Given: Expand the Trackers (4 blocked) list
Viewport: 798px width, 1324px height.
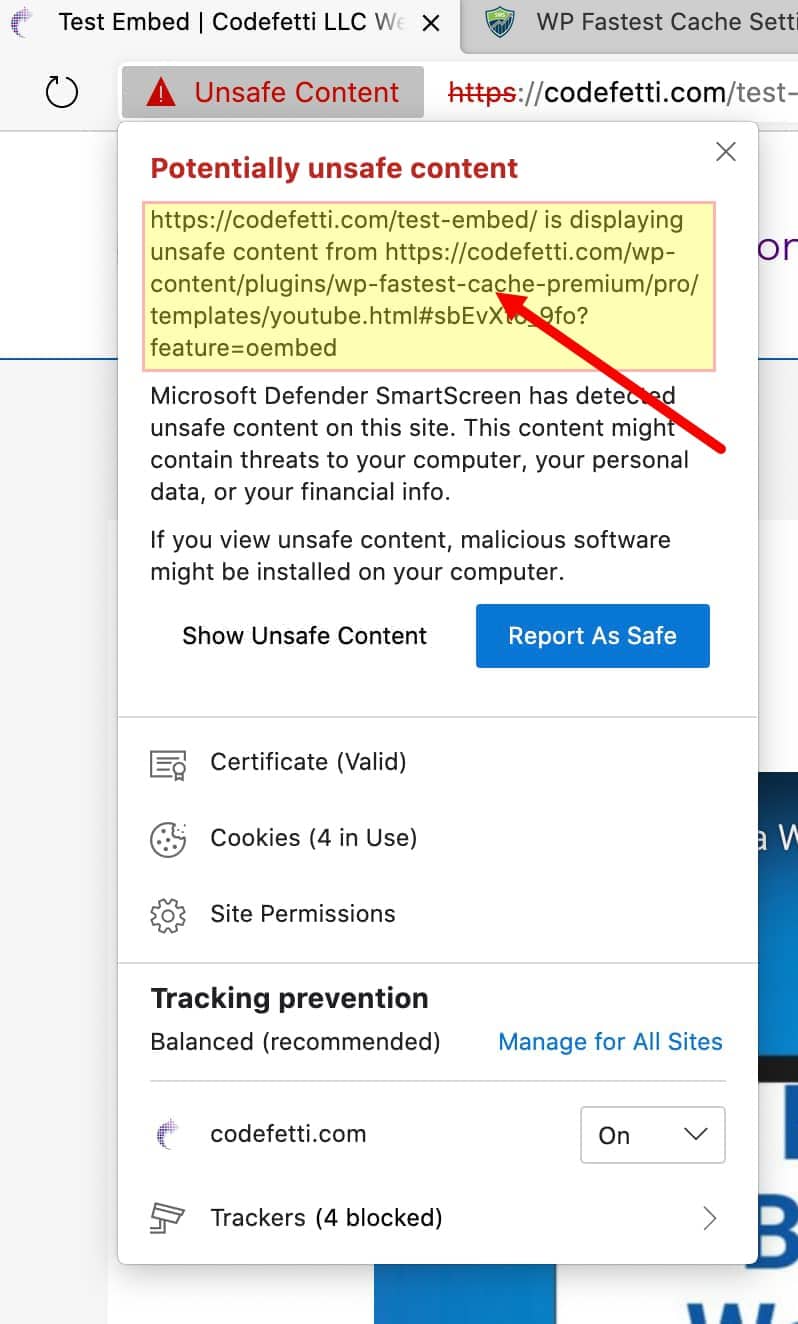Looking at the screenshot, I should [x=710, y=1218].
